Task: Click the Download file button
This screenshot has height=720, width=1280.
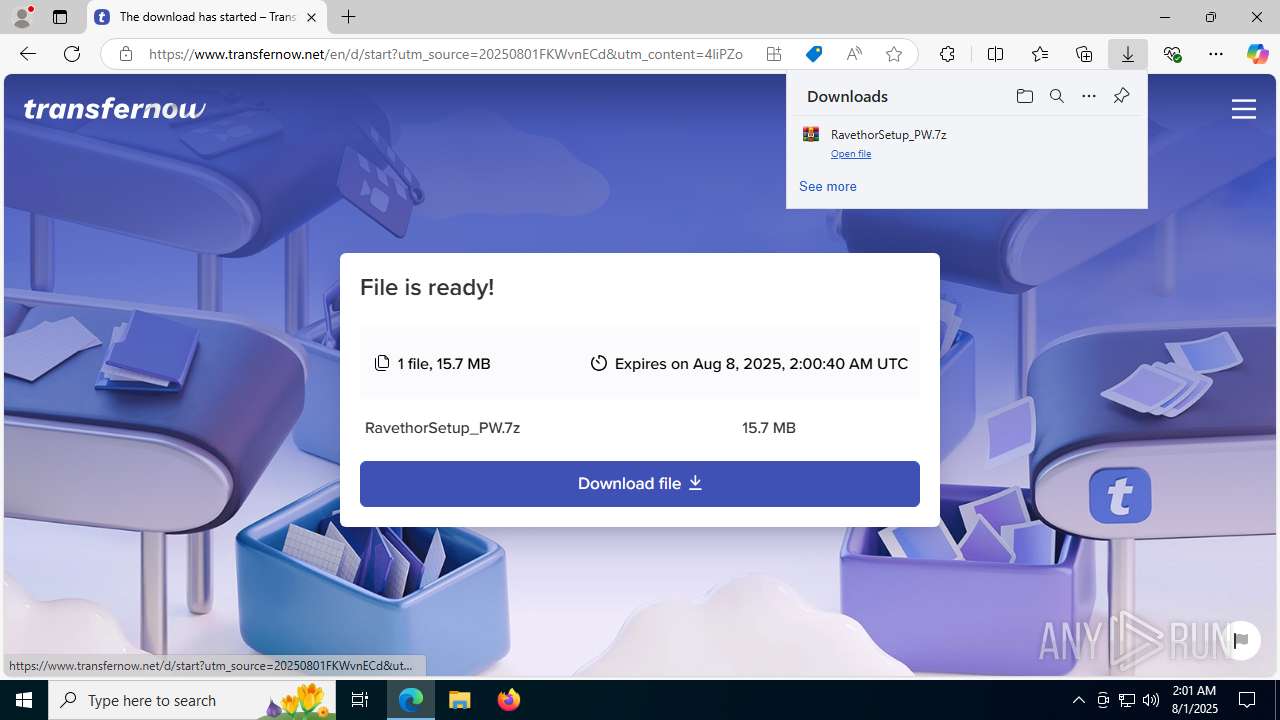Action: (640, 484)
